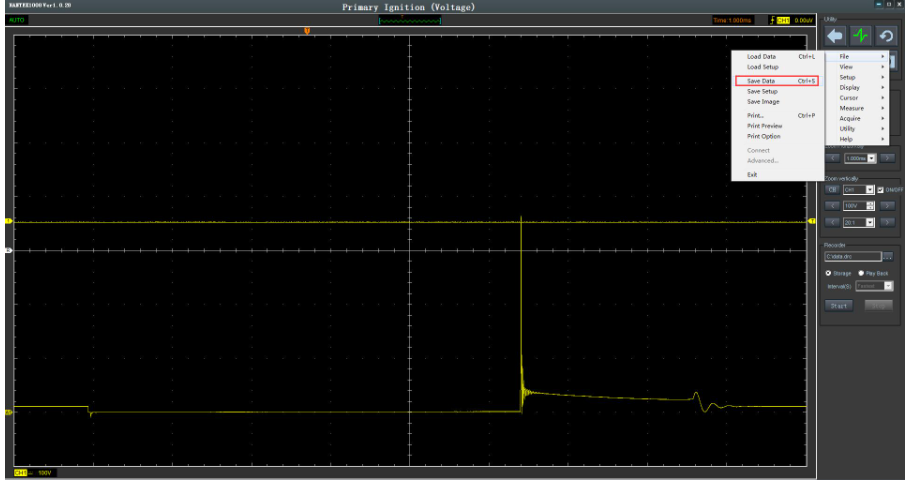Screen dimensions: 909x483
Task: Click the AUTO status indicator at top left
Action: (17, 20)
